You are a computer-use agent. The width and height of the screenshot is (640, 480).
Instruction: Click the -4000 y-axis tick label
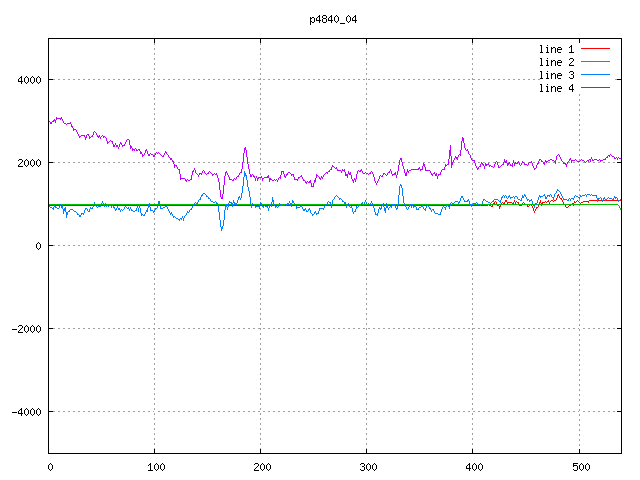(24, 412)
